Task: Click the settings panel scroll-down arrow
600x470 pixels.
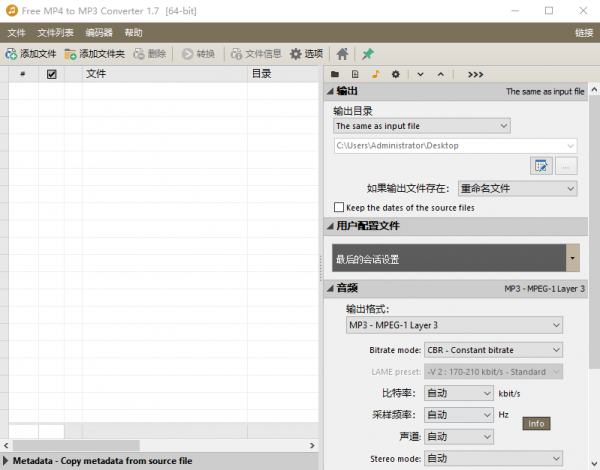Action: coord(594,463)
